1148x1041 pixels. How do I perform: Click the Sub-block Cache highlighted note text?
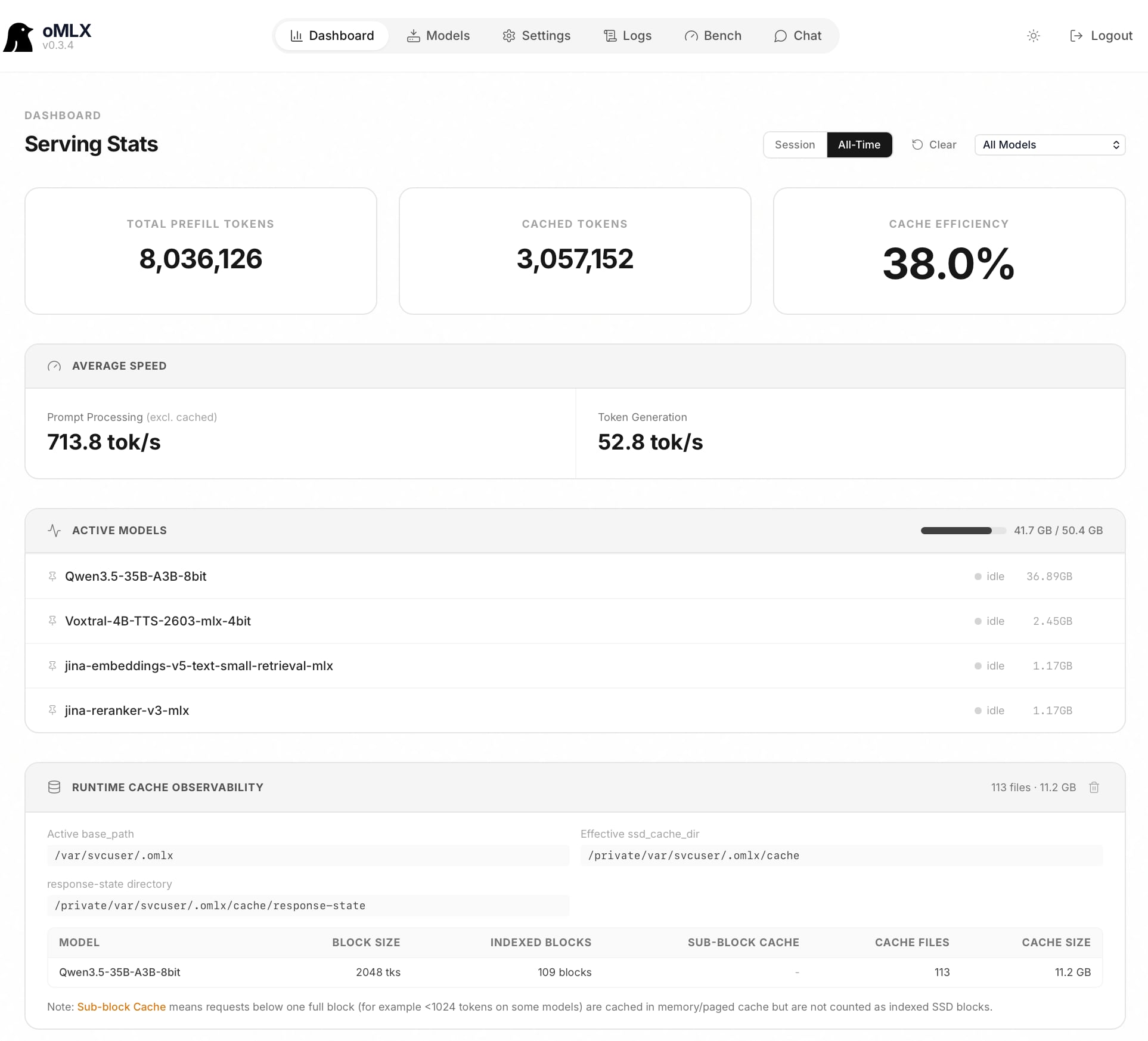click(122, 1006)
